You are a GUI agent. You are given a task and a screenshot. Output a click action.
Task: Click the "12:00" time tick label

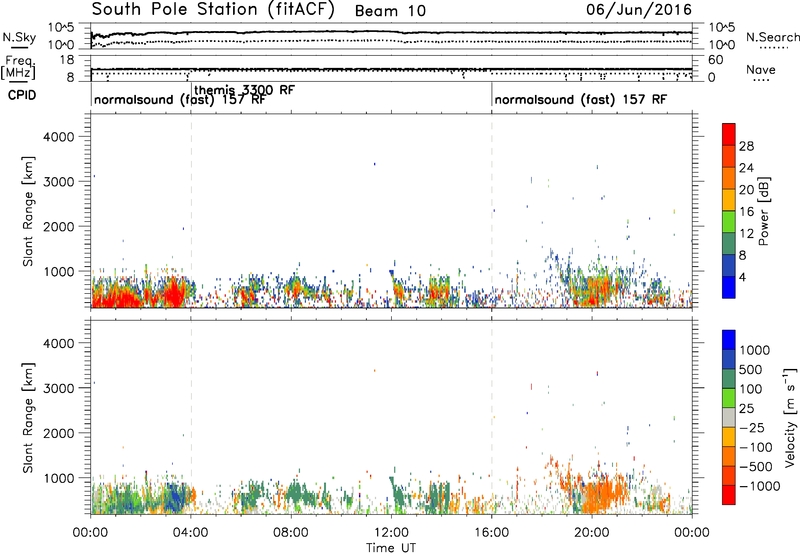pos(391,533)
